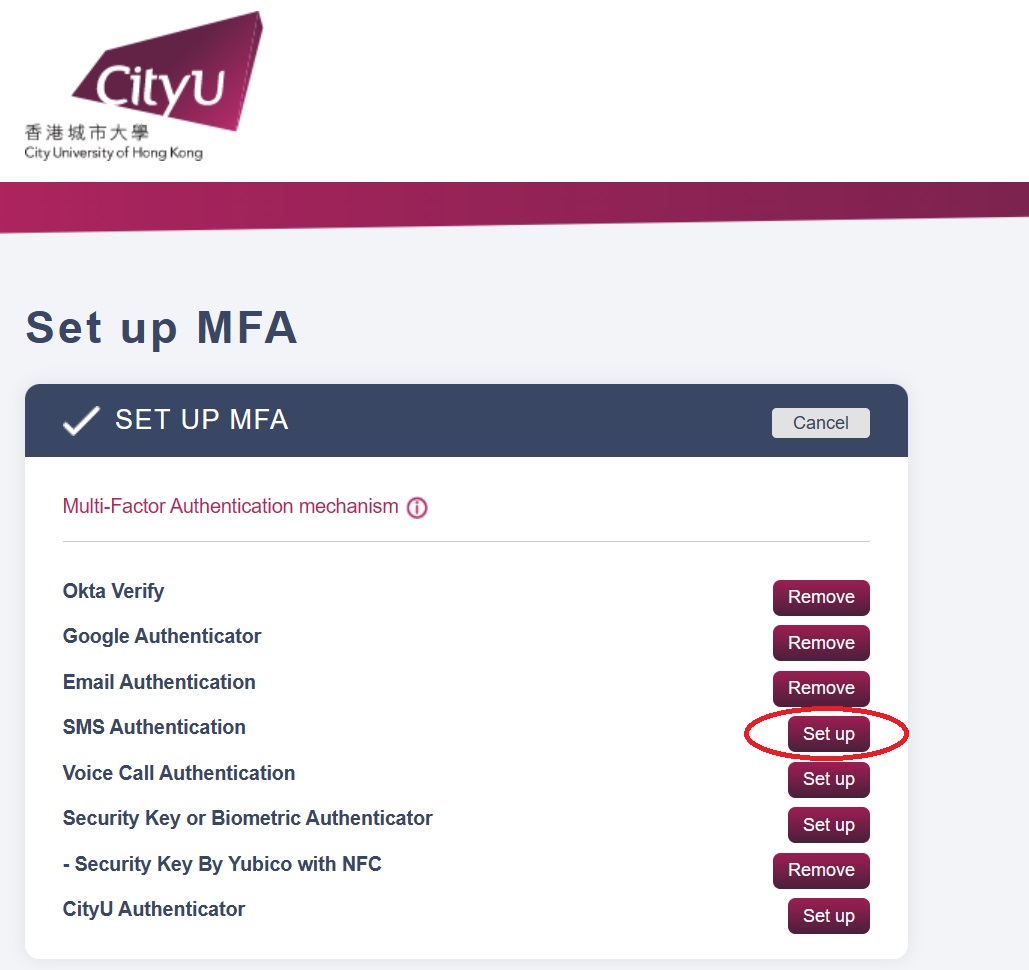The width and height of the screenshot is (1029, 970).
Task: Open the Multi-Factor Authentication mechanism link
Action: pyautogui.click(x=231, y=506)
